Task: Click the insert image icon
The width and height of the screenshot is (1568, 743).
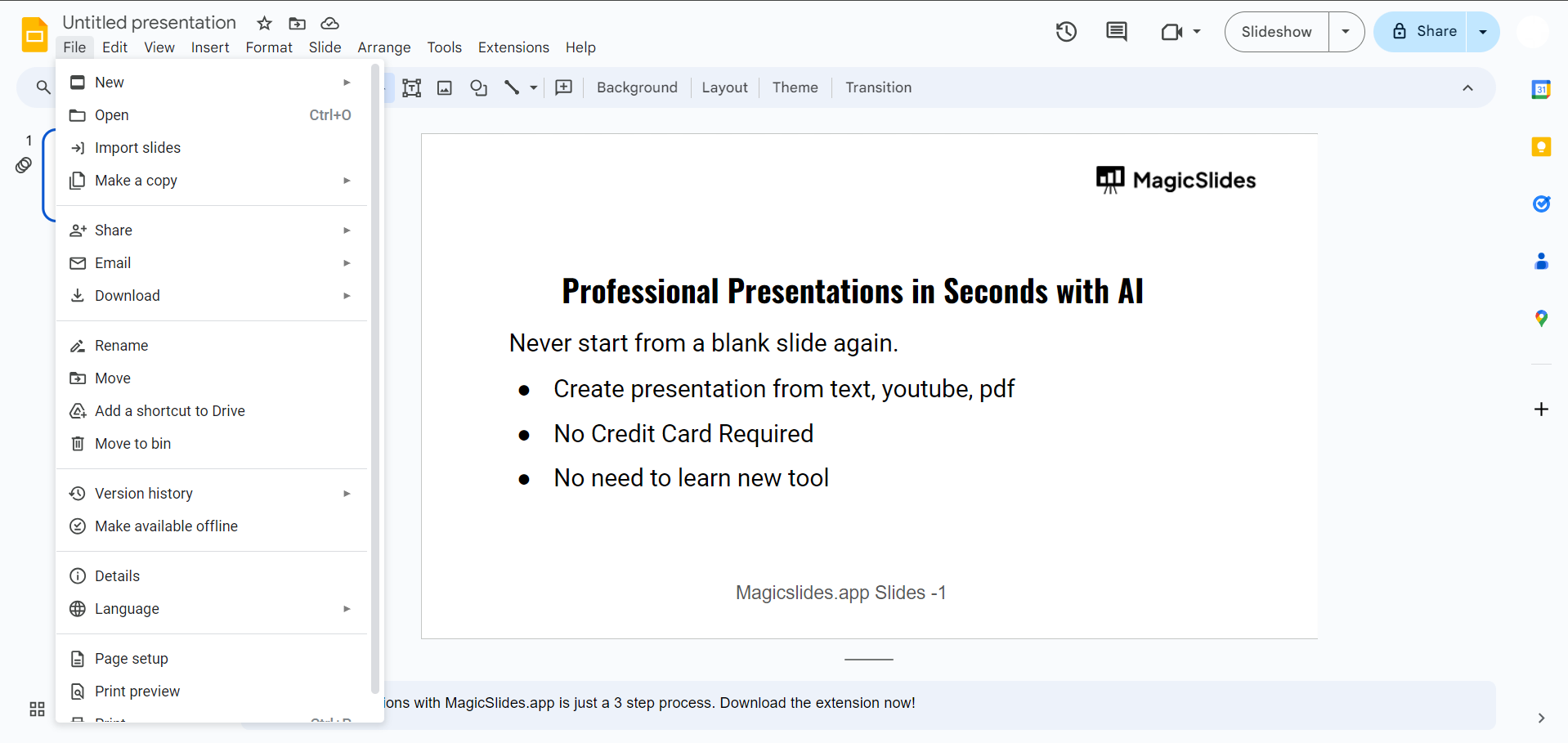Action: point(445,87)
